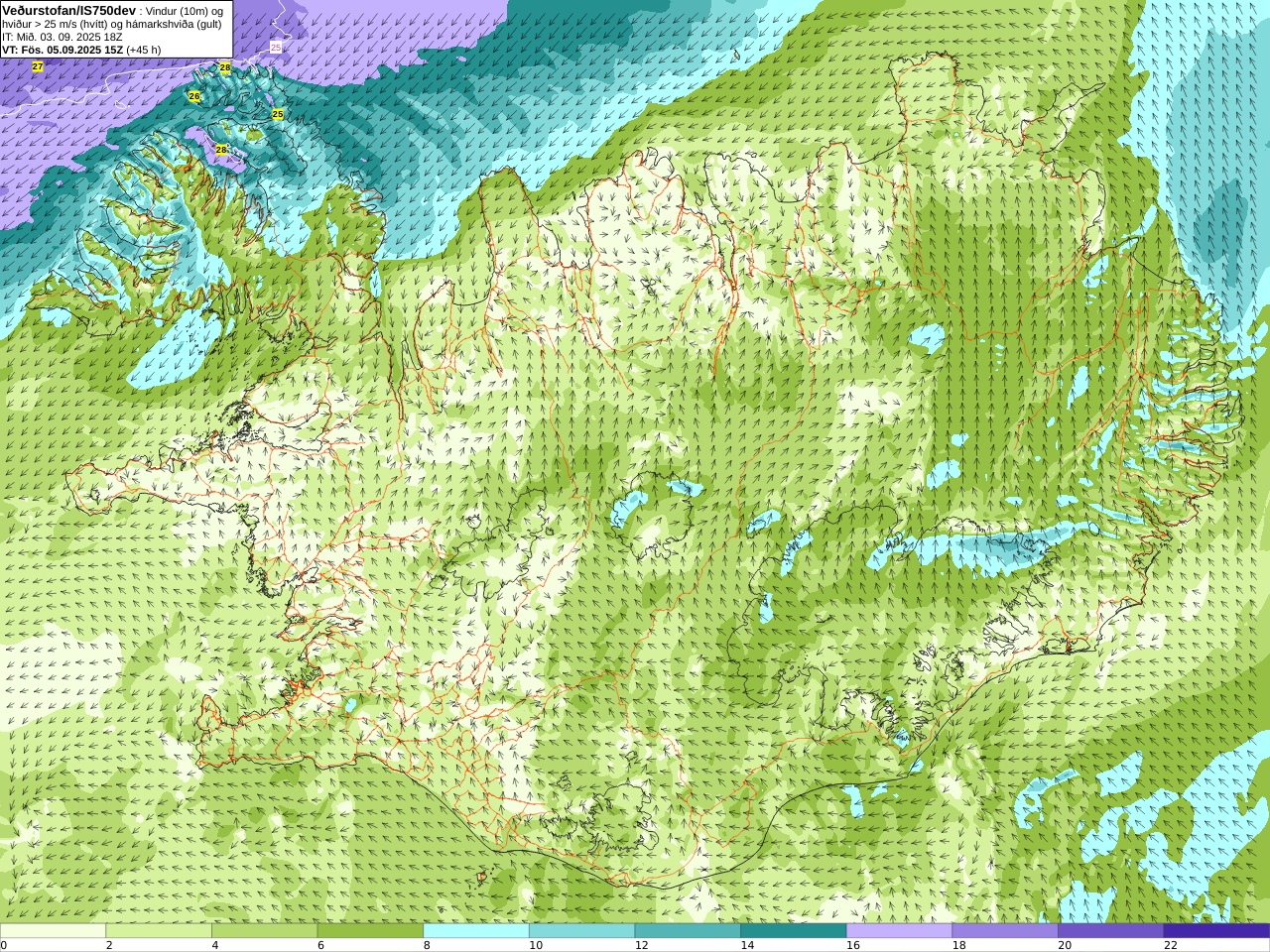Click the valid time 'VT: Fös. 05.09.2025 15Z'

[x=63, y=50]
